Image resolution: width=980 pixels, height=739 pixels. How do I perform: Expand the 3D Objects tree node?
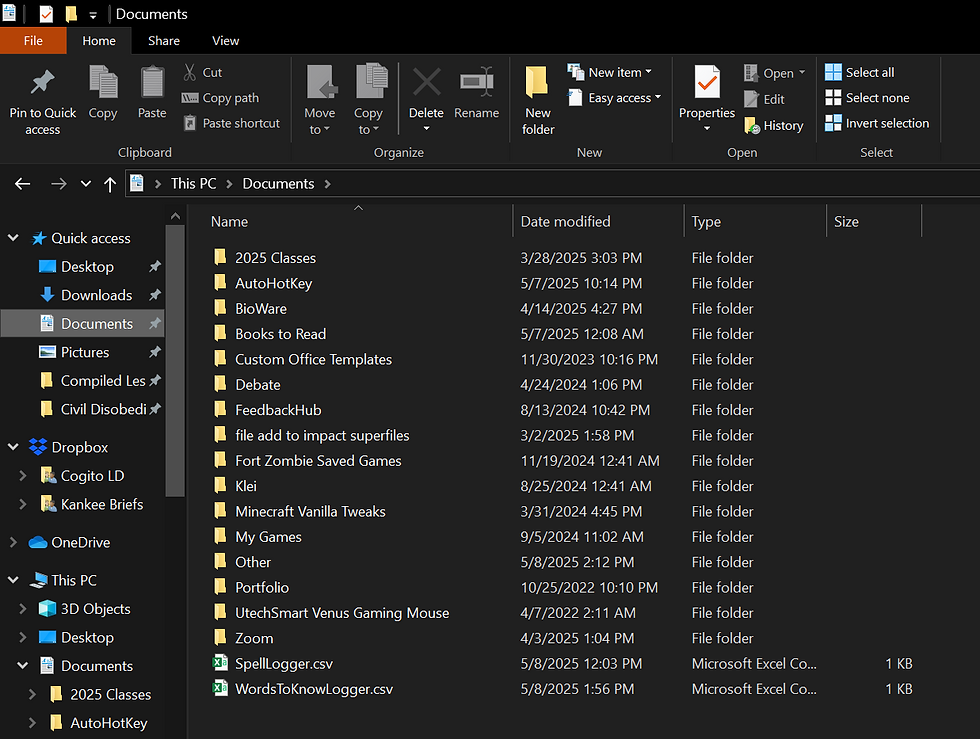pos(23,608)
